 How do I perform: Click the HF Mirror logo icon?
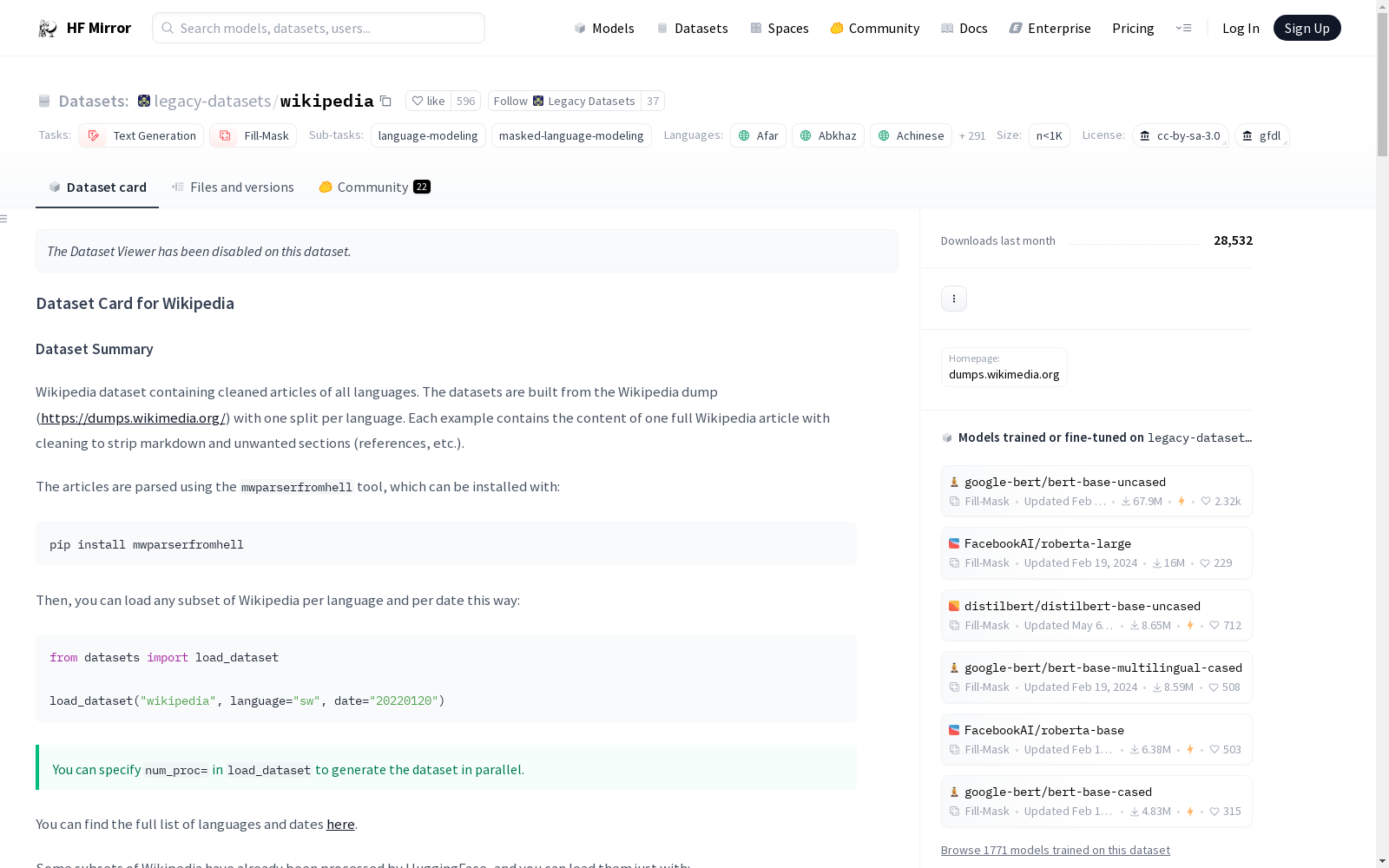[x=47, y=29]
